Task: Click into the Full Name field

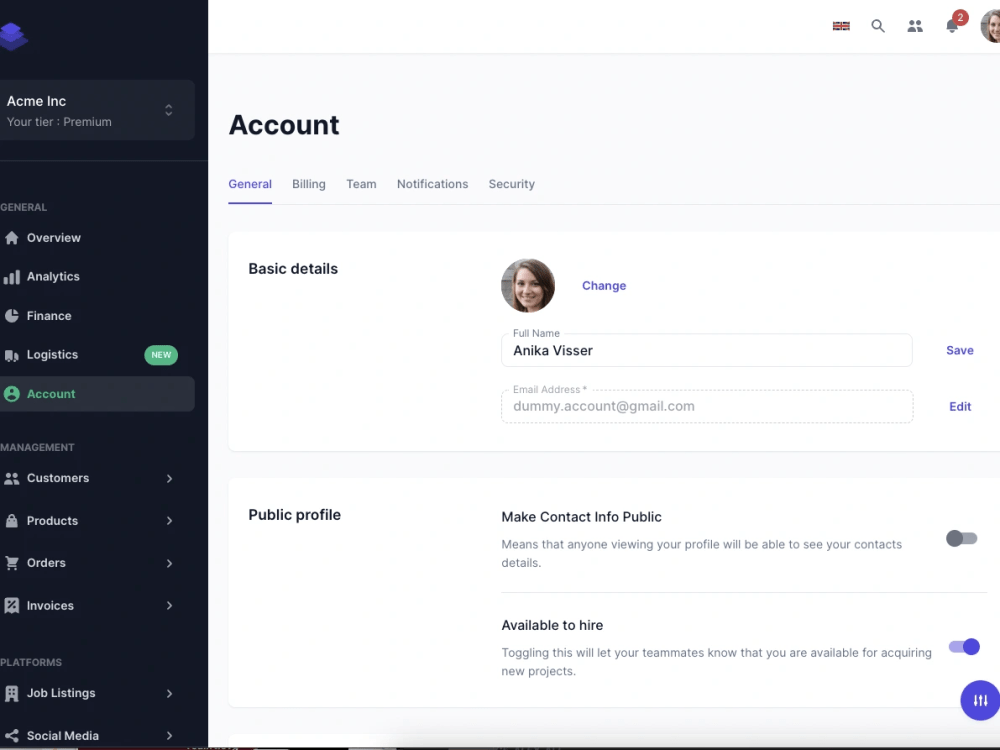Action: coord(707,351)
